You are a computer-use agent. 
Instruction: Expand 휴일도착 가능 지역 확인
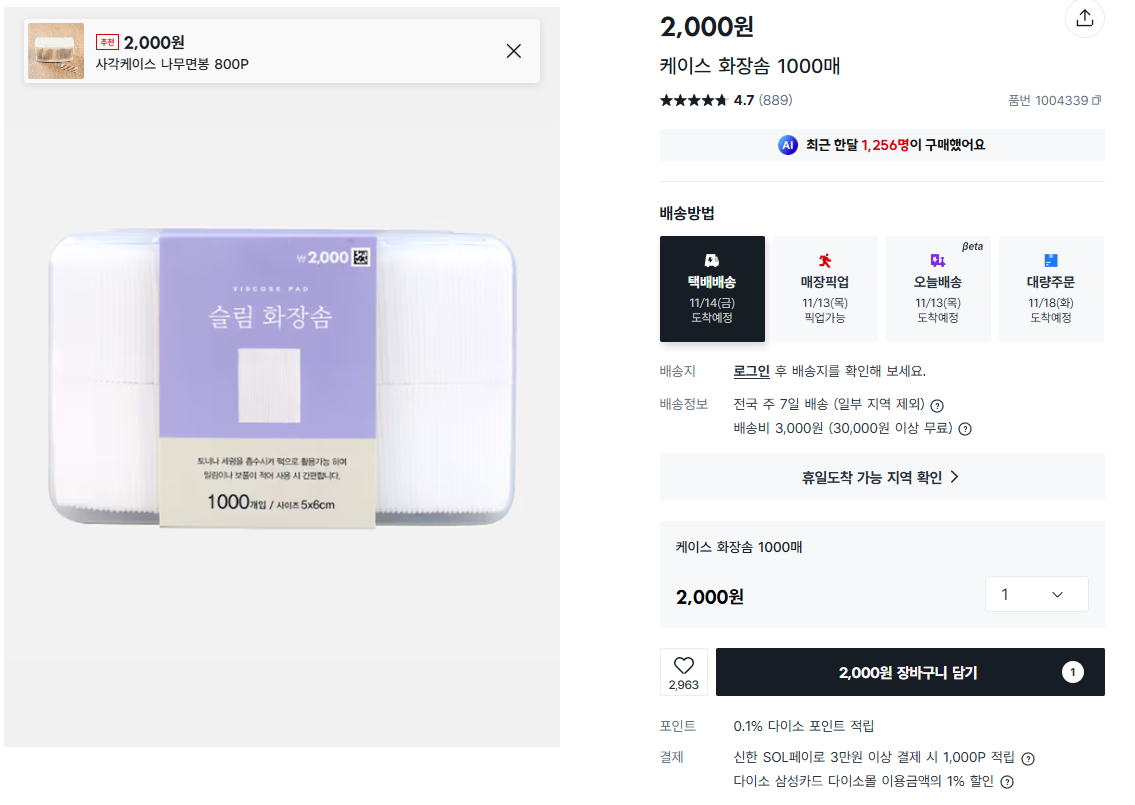tap(881, 477)
